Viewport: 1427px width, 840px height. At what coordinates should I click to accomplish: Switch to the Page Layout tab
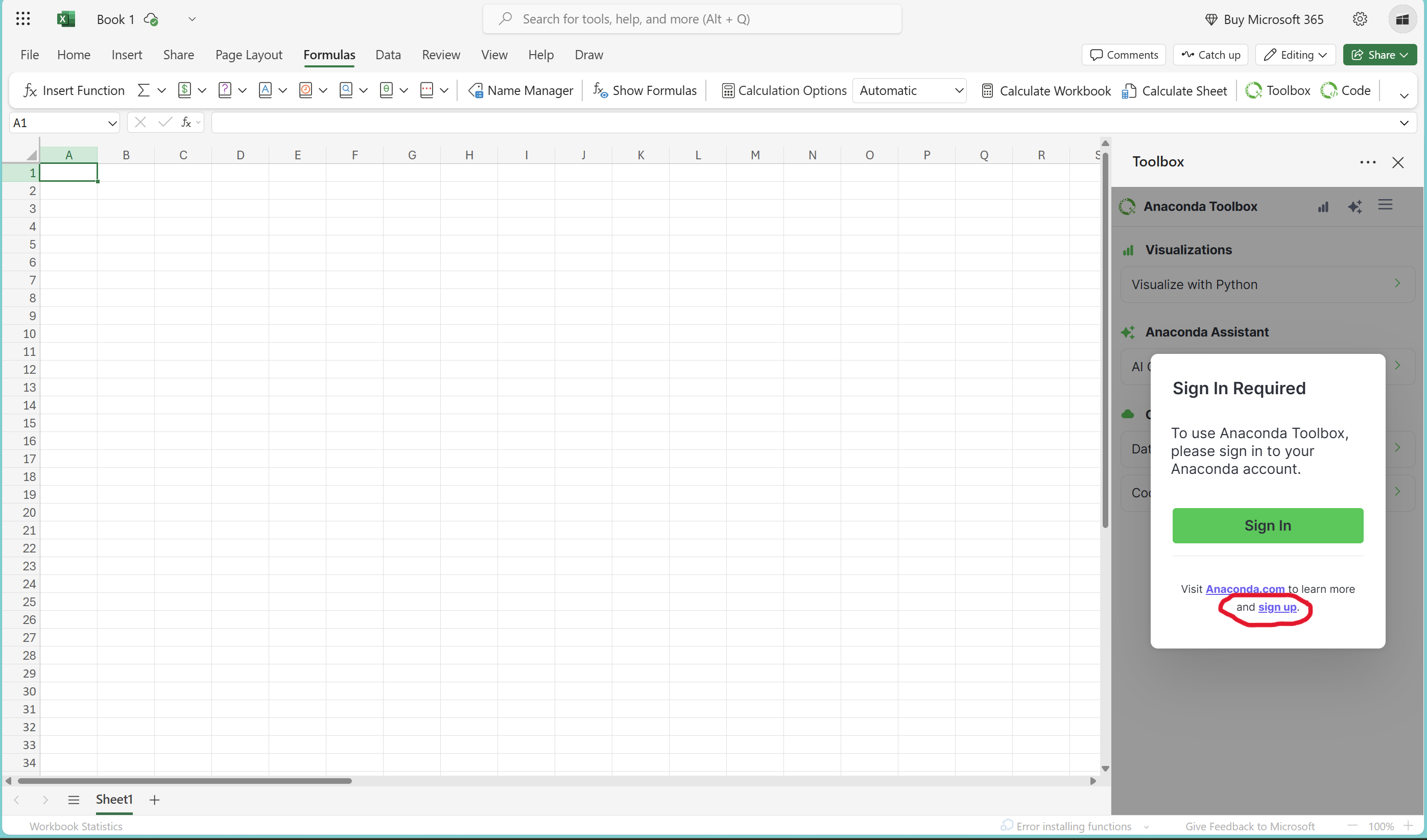click(x=249, y=55)
